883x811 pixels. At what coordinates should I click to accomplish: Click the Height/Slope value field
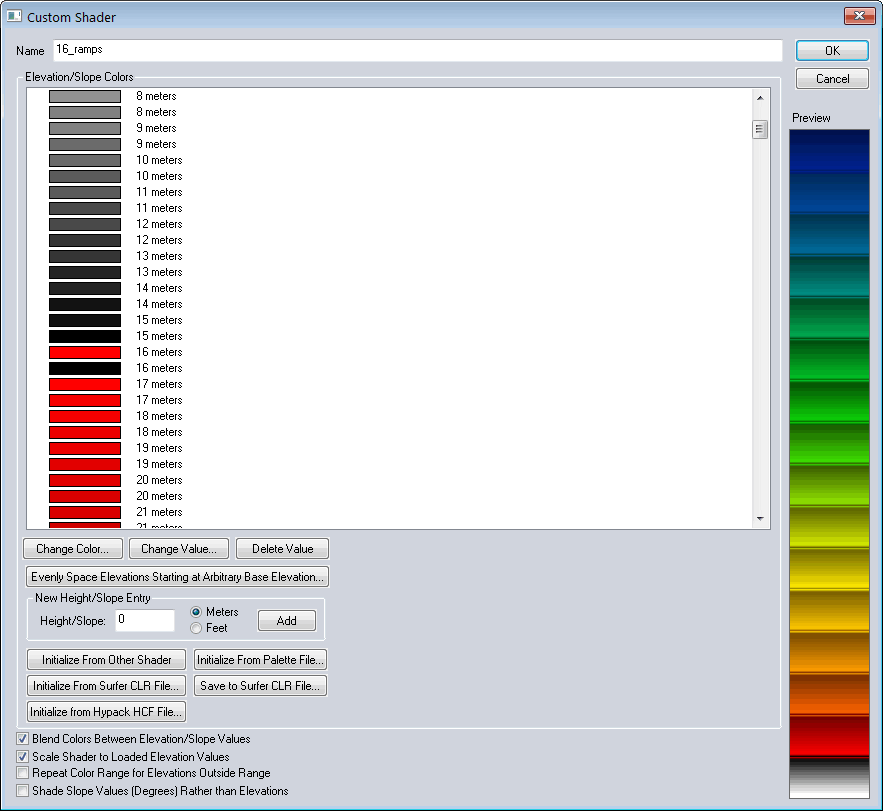(144, 620)
